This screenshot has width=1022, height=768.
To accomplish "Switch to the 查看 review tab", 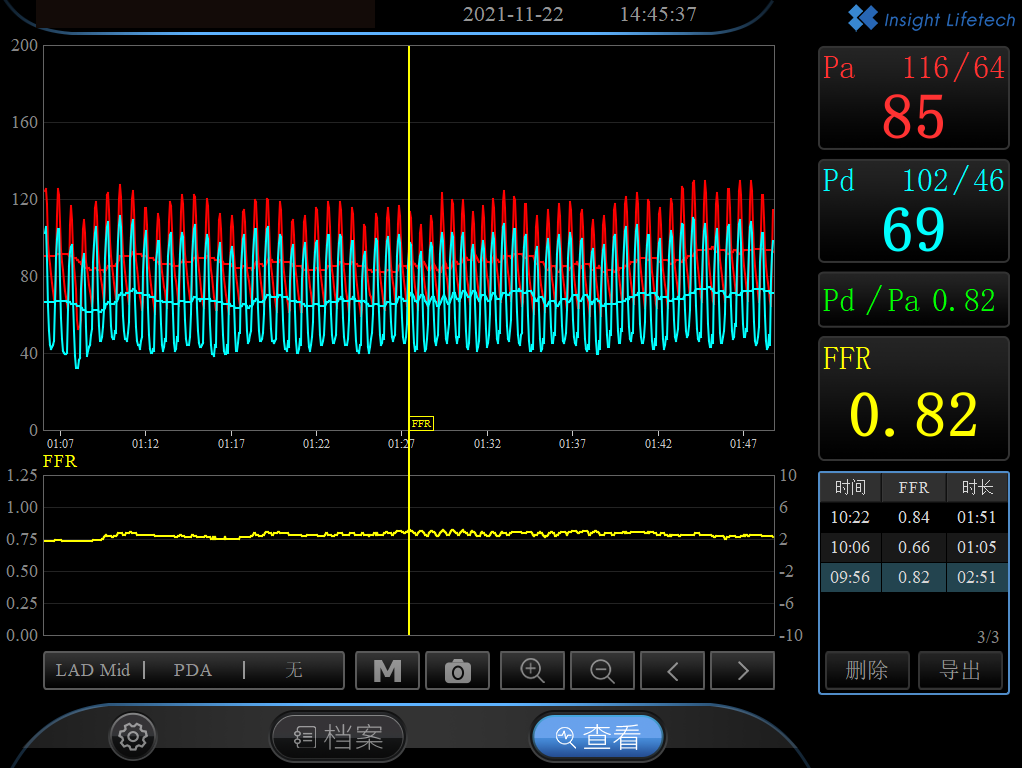I will click(x=598, y=738).
